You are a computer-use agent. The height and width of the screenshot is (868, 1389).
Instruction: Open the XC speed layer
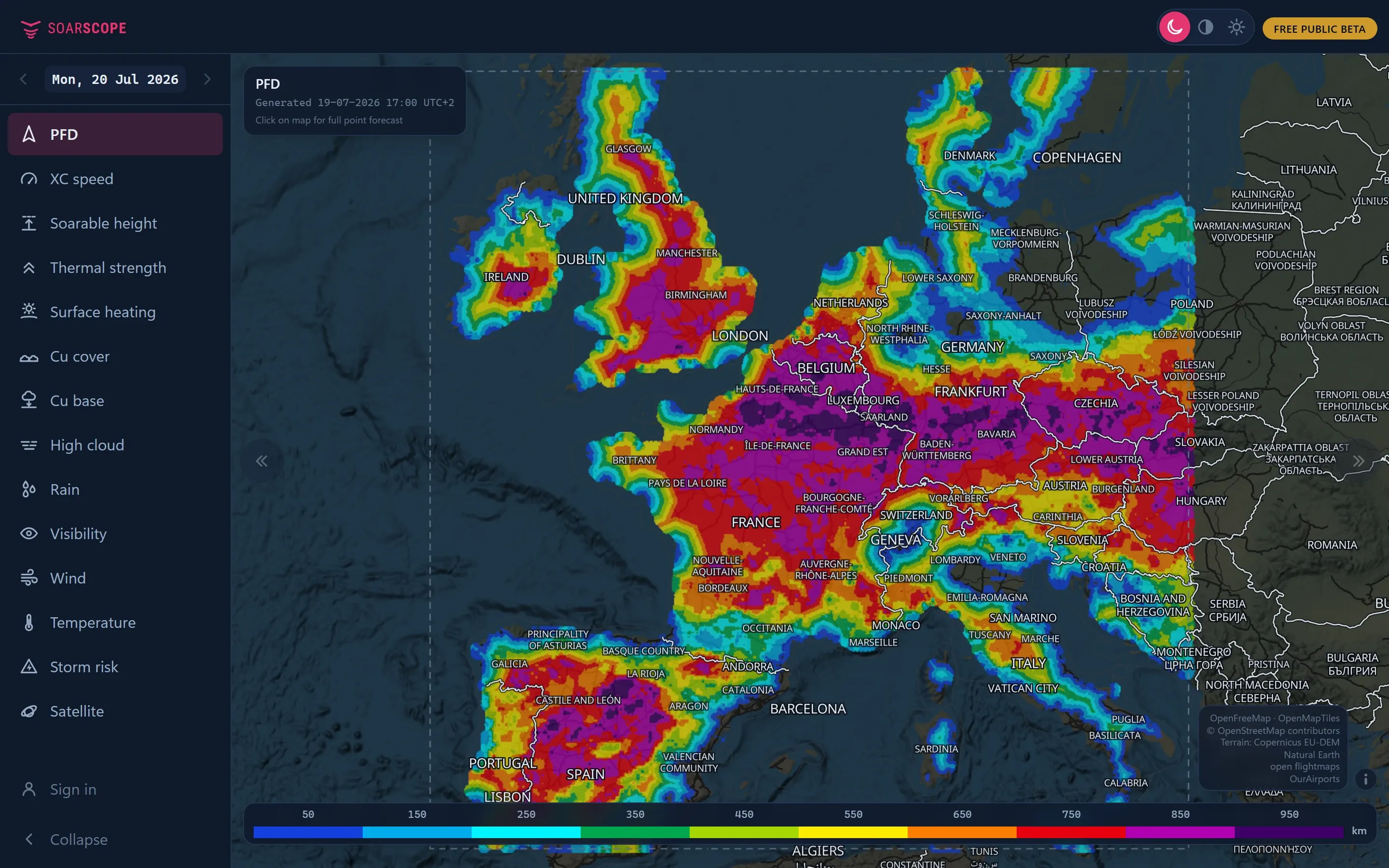pos(115,179)
